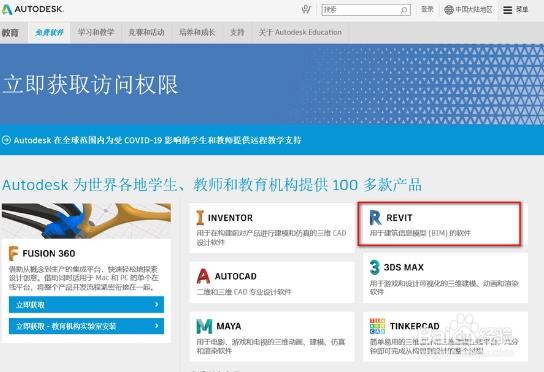
Task: Click the Revit R icon
Action: 375,218
